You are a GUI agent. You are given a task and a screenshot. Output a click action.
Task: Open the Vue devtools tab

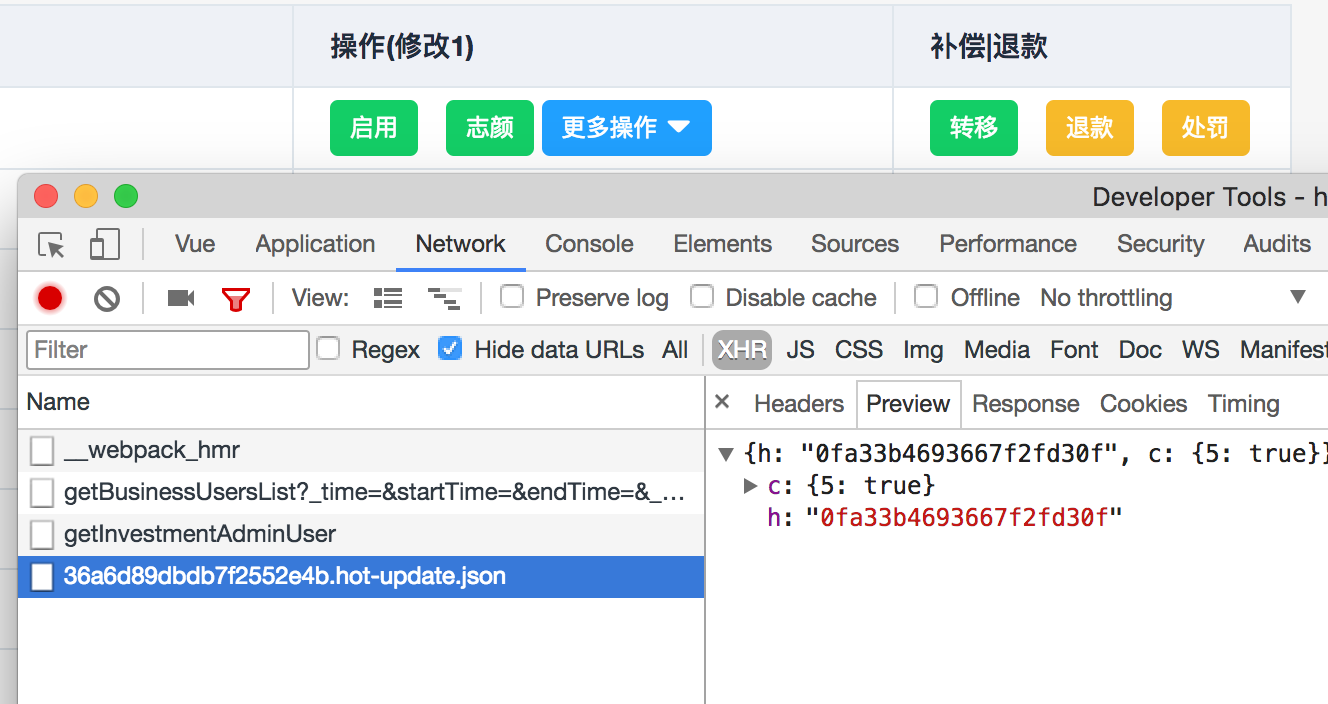[195, 244]
